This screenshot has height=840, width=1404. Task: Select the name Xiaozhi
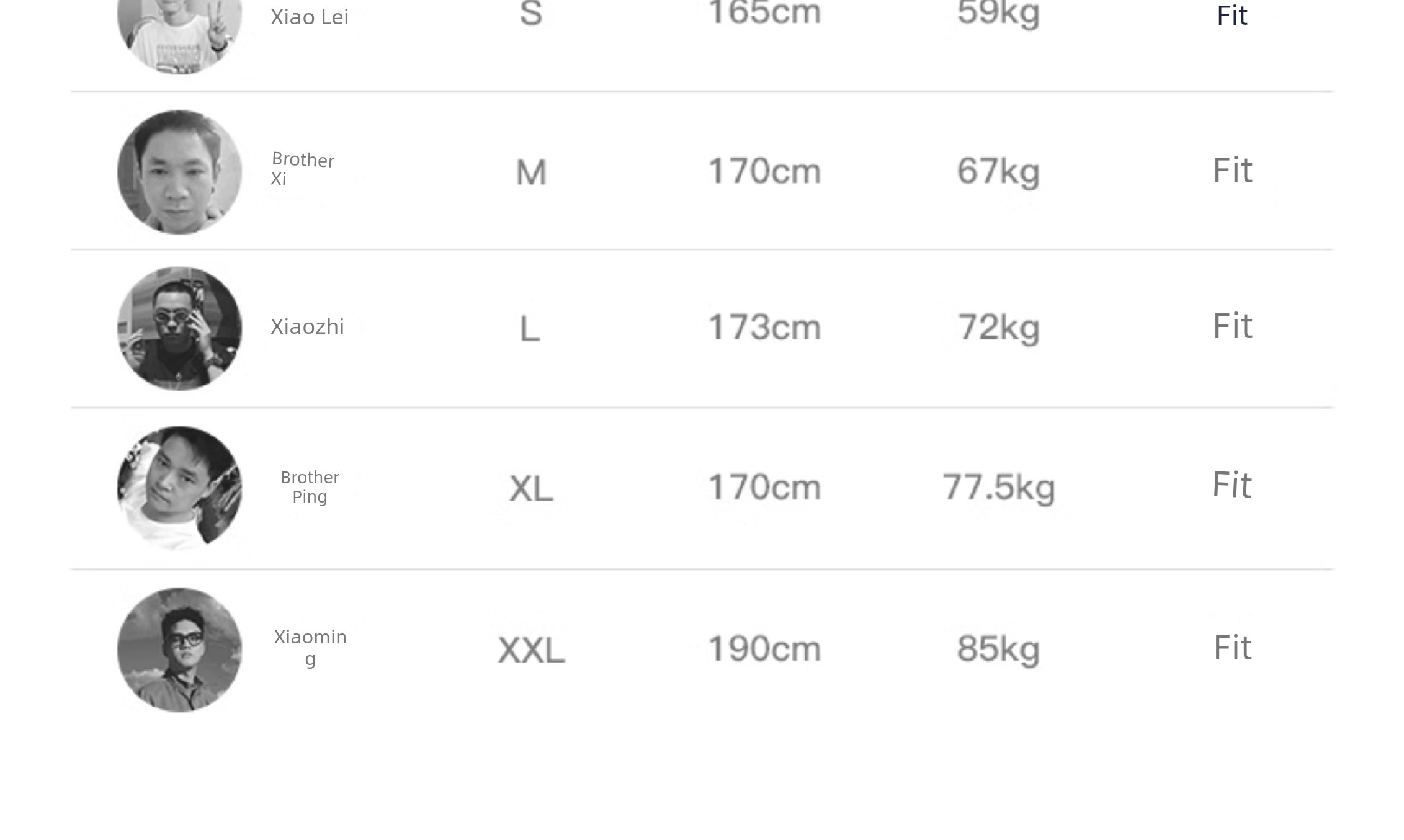pyautogui.click(x=307, y=326)
